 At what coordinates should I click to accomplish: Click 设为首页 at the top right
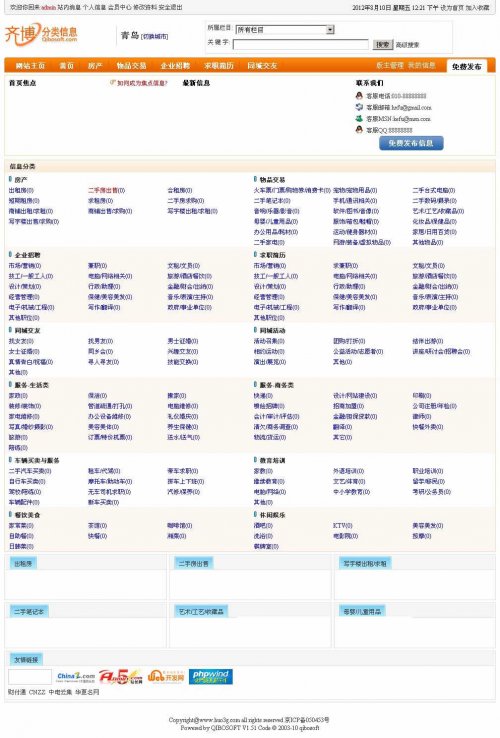point(452,8)
